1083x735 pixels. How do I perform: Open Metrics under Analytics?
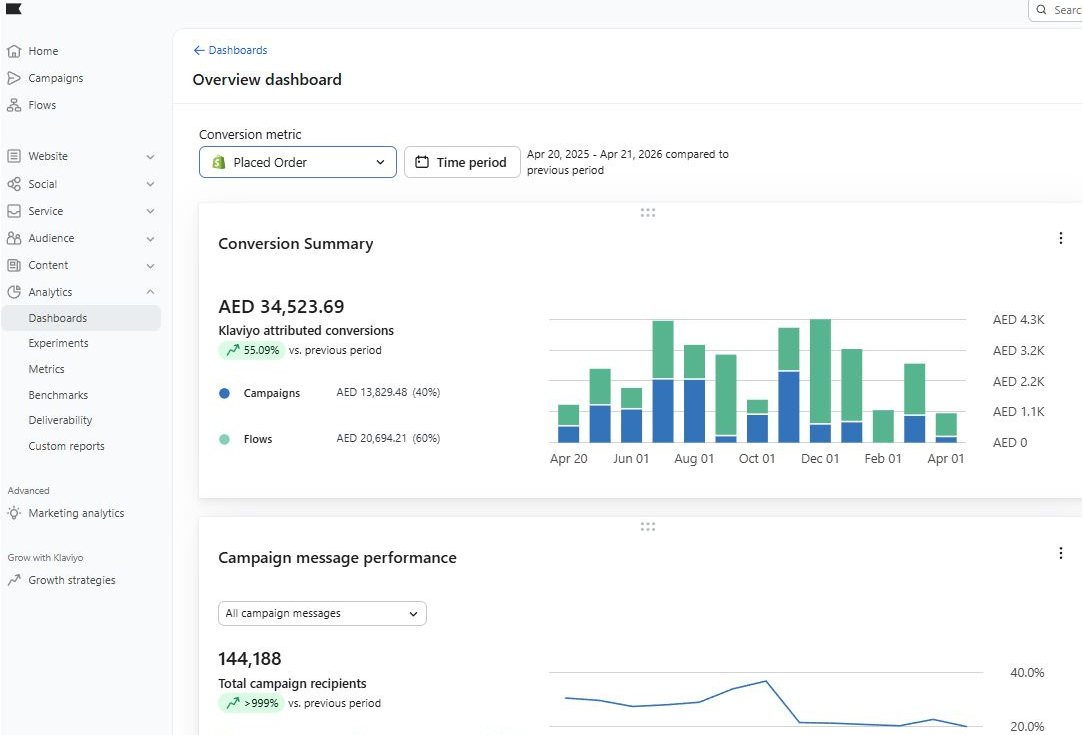(x=46, y=369)
